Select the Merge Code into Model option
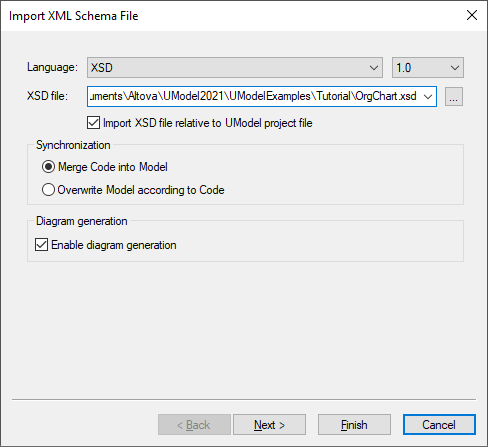 tap(48, 167)
